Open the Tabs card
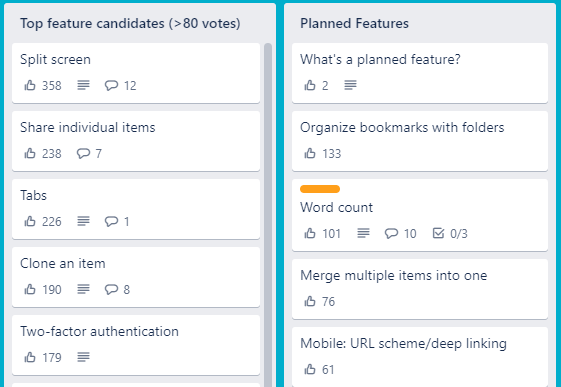 point(136,209)
